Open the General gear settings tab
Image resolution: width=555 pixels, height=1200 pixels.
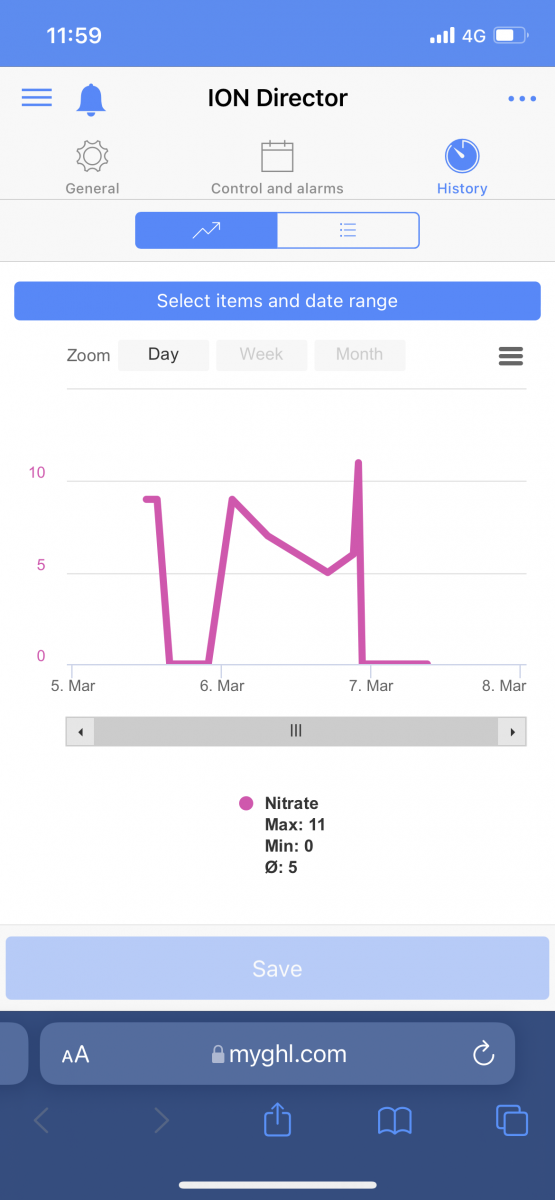92,167
